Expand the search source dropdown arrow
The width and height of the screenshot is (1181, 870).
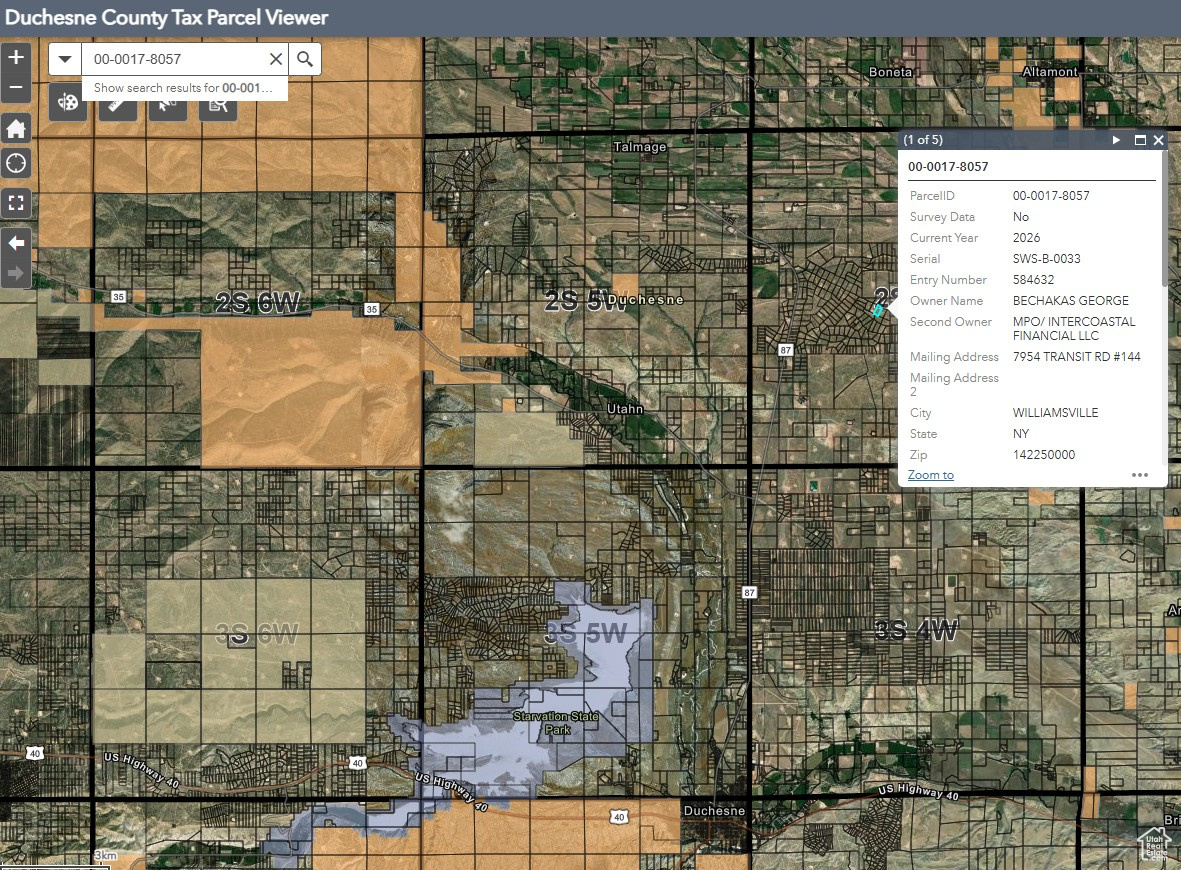coord(65,59)
